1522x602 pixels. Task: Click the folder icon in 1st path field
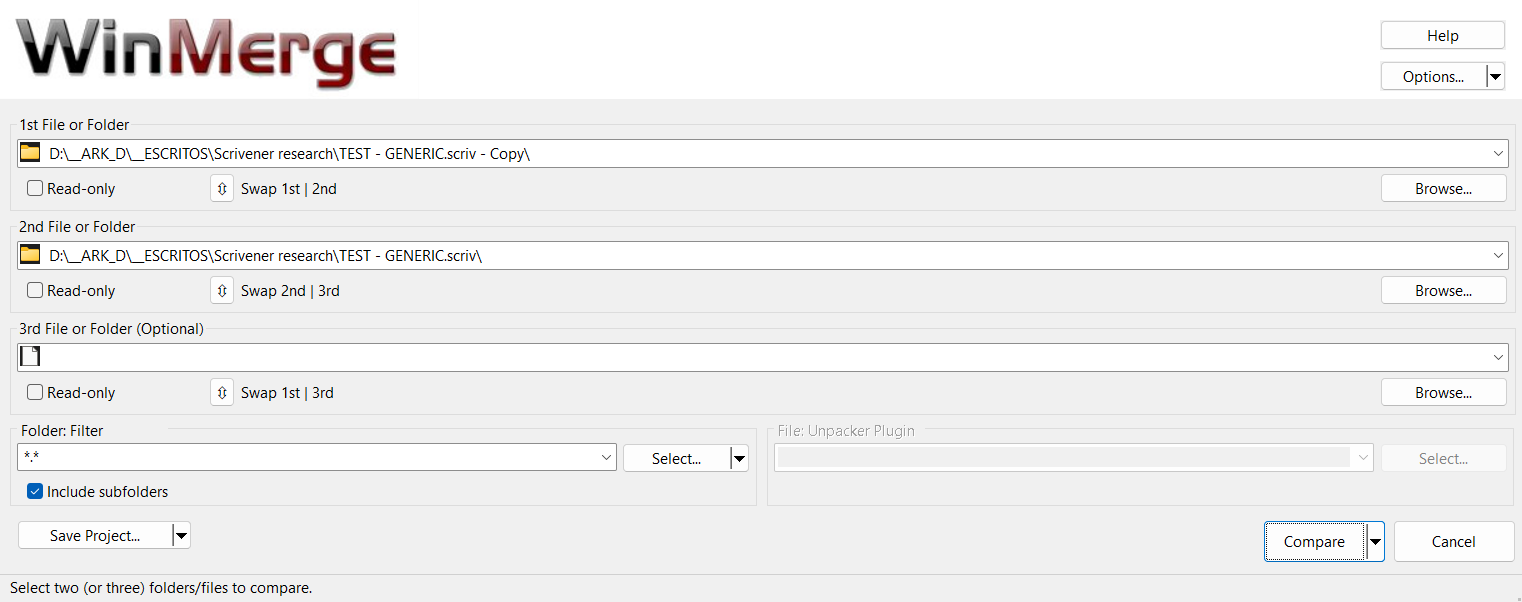(x=30, y=153)
